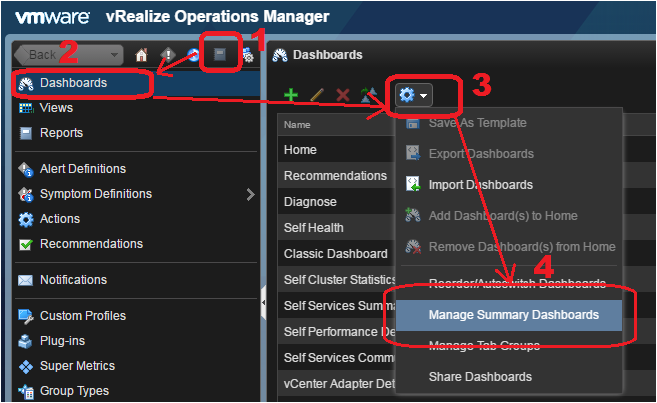
Task: Select the Home dashboard row
Action: tap(300, 150)
